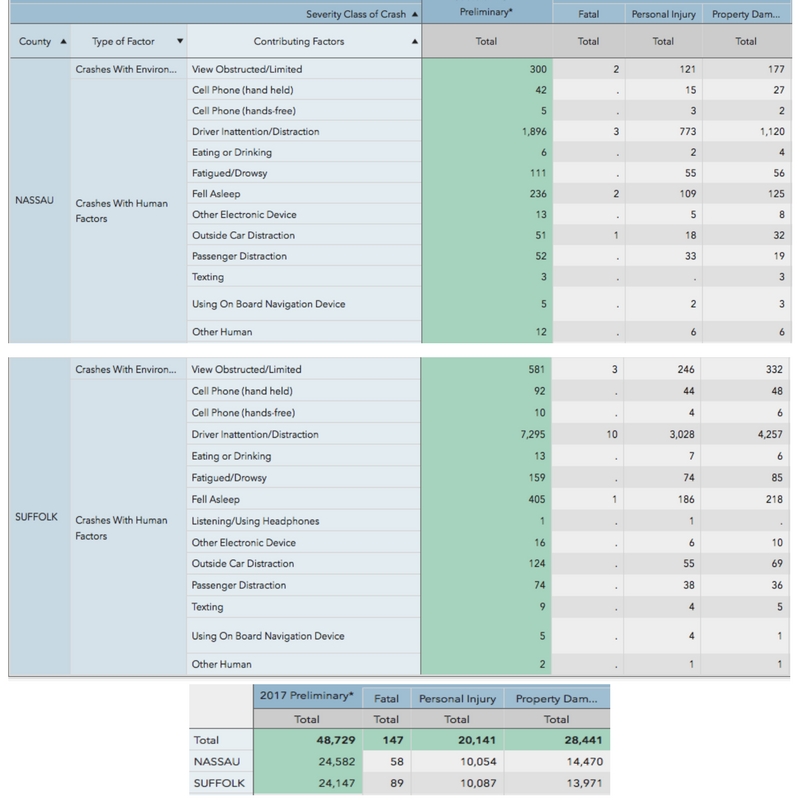Click Nassau Using On Board Navigation Device
The height and width of the screenshot is (800, 800).
(x=268, y=304)
